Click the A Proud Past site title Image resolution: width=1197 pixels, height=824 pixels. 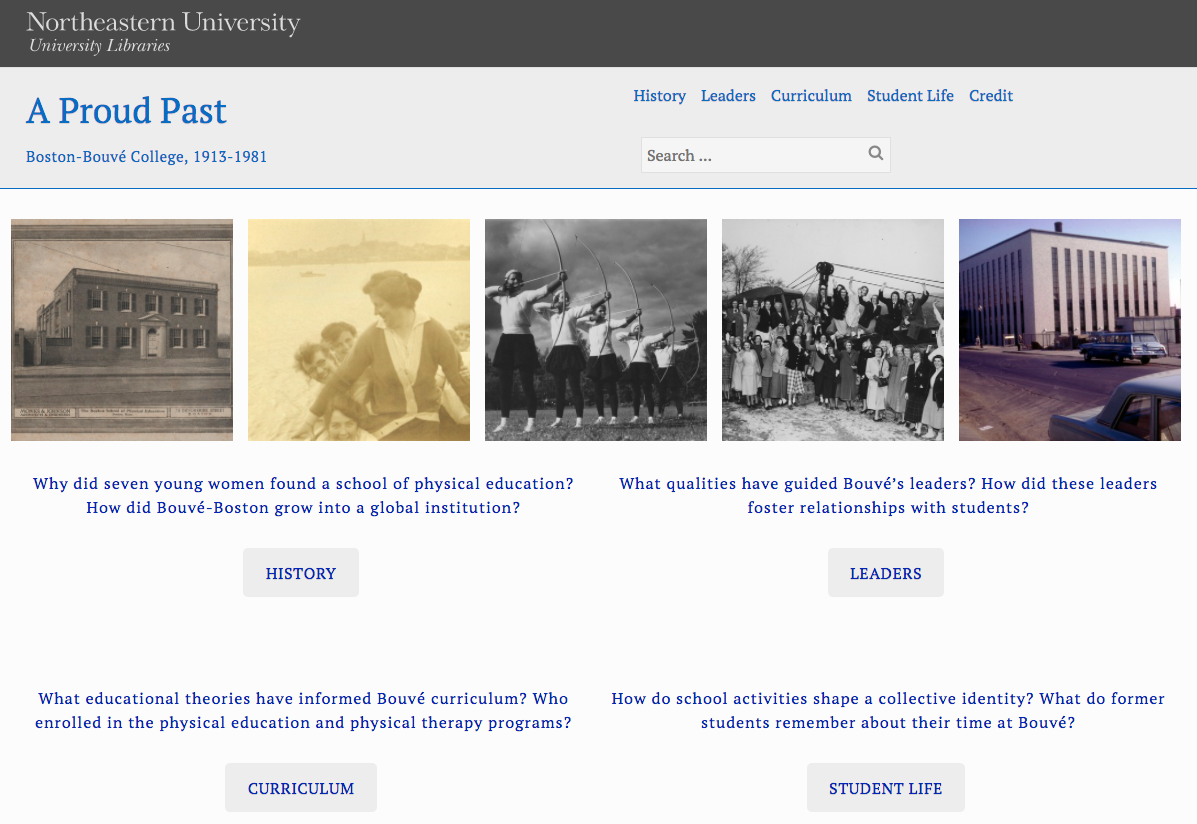click(127, 111)
